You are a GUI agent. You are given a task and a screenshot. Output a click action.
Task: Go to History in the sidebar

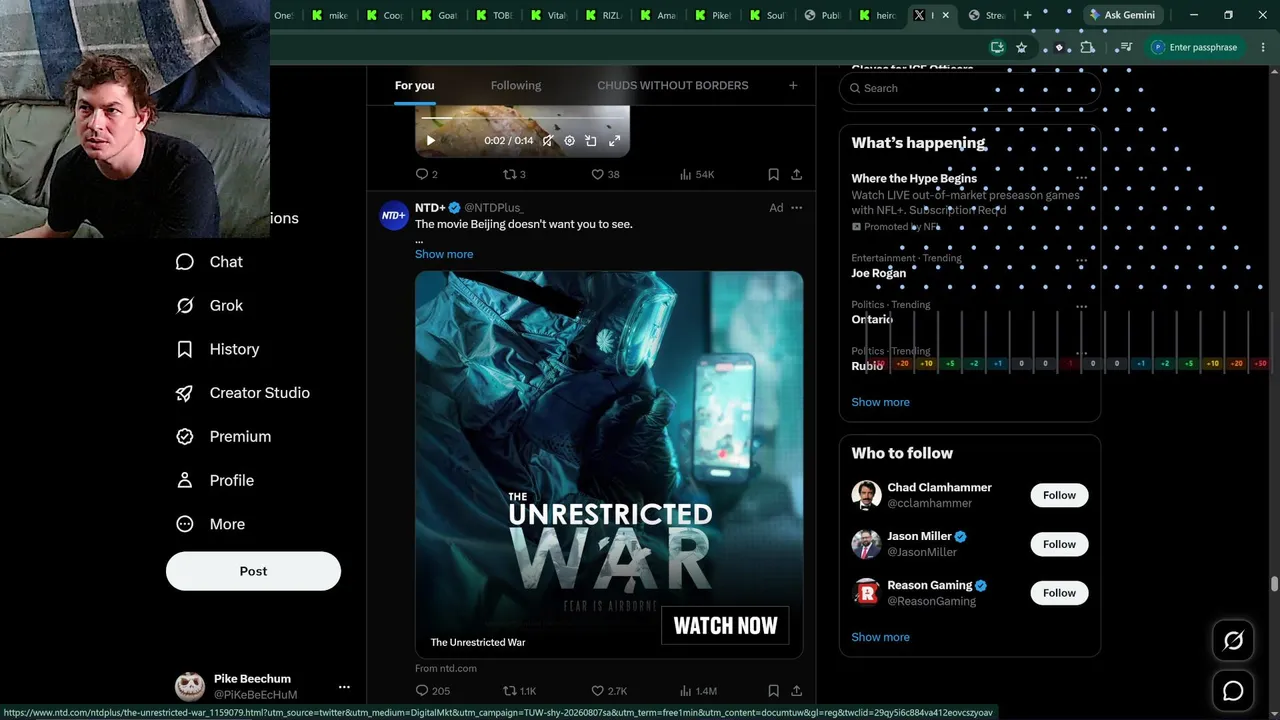point(217,349)
